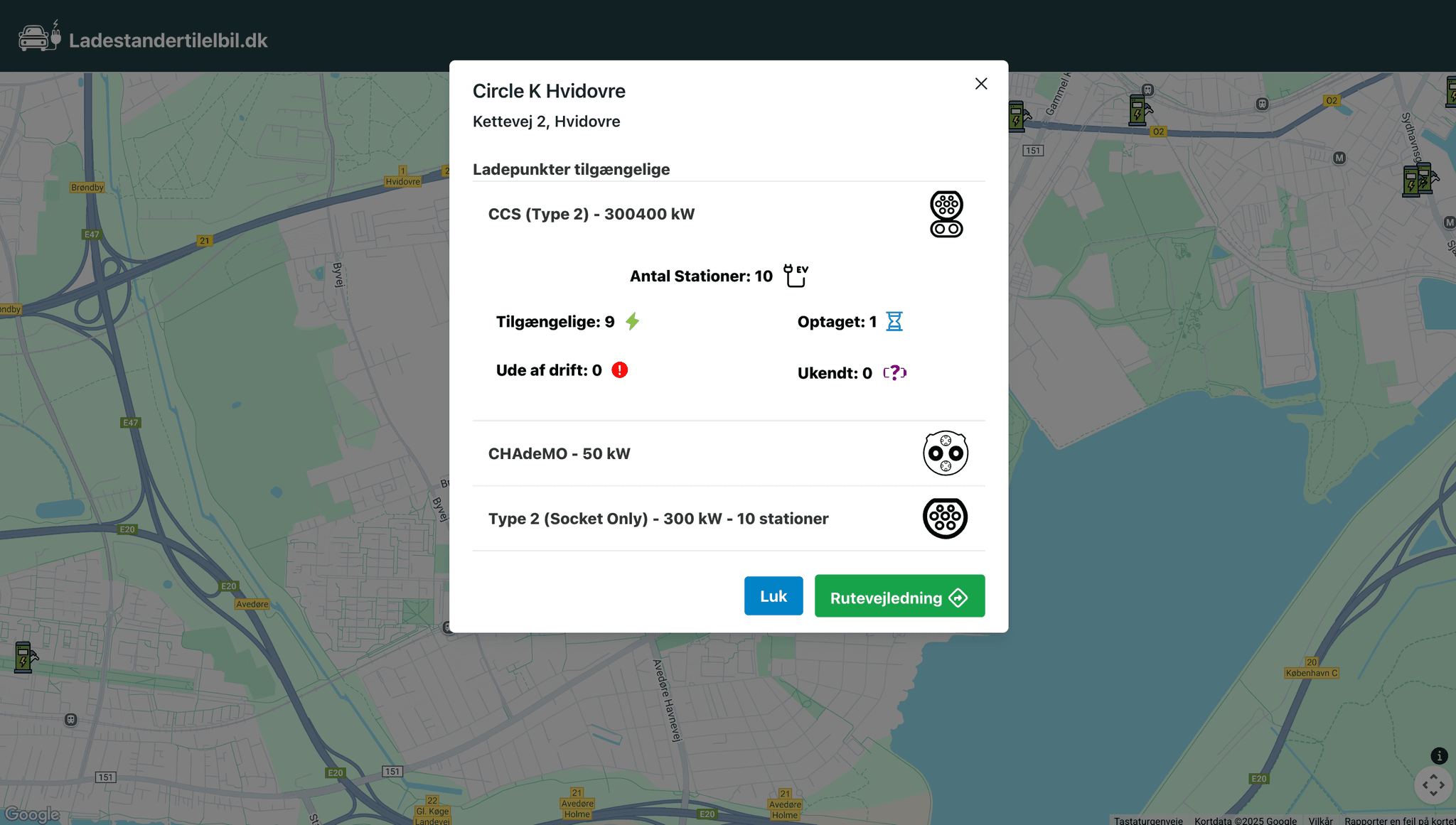Select the double charger marker below Sydhavnsgade label

[x=1419, y=179]
